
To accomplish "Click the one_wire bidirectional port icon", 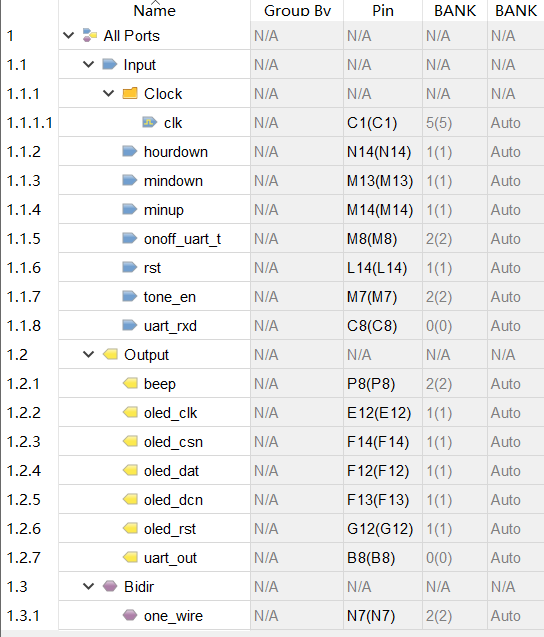I will 130,615.
